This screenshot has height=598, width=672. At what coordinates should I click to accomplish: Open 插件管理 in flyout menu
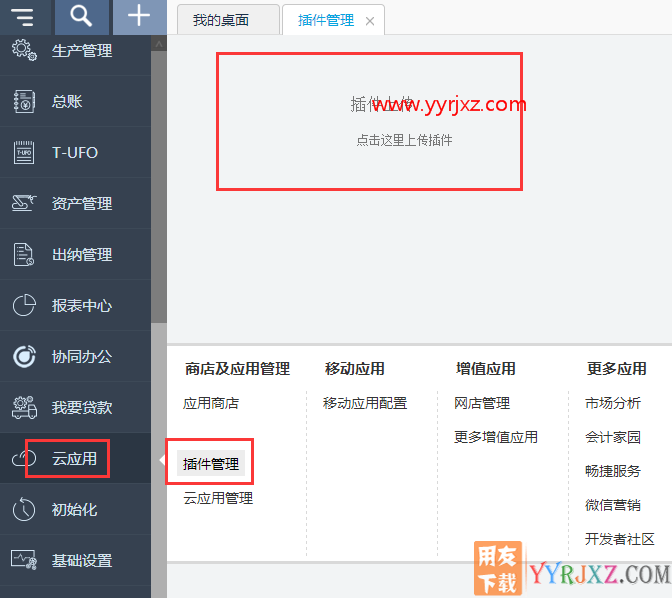click(211, 463)
